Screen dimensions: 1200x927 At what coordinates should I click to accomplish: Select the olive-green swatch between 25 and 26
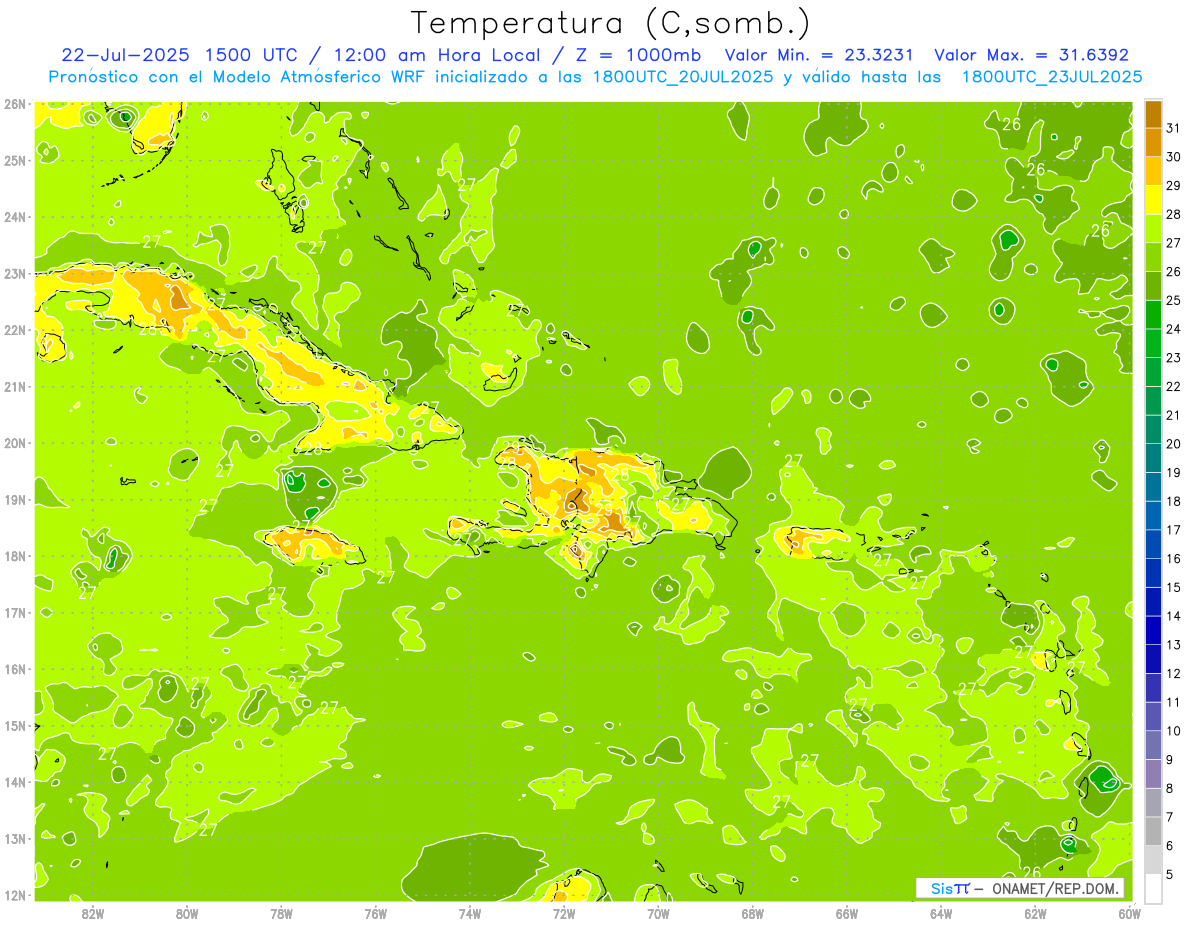(x=1153, y=286)
